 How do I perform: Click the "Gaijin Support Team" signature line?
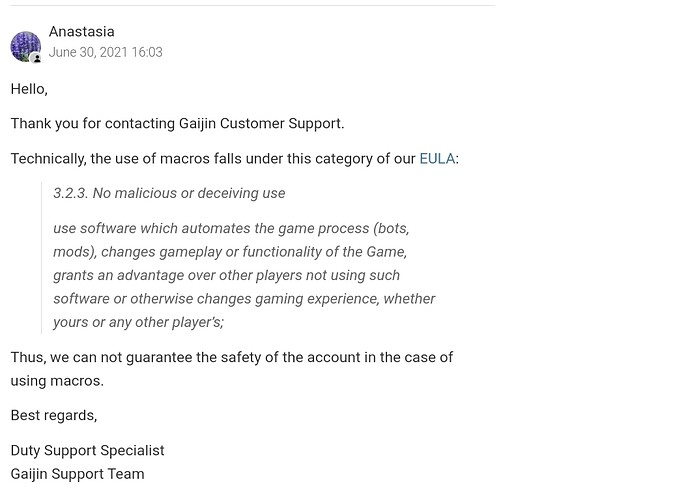tap(77, 474)
